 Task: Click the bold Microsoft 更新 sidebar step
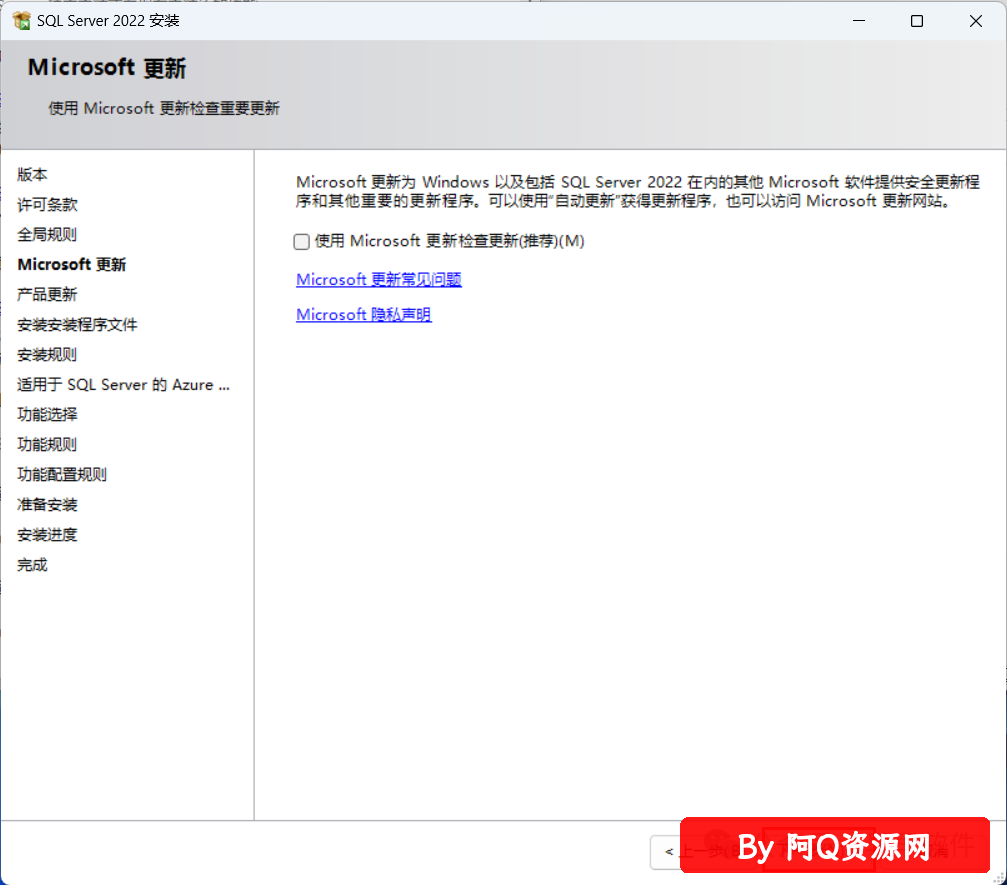click(72, 265)
